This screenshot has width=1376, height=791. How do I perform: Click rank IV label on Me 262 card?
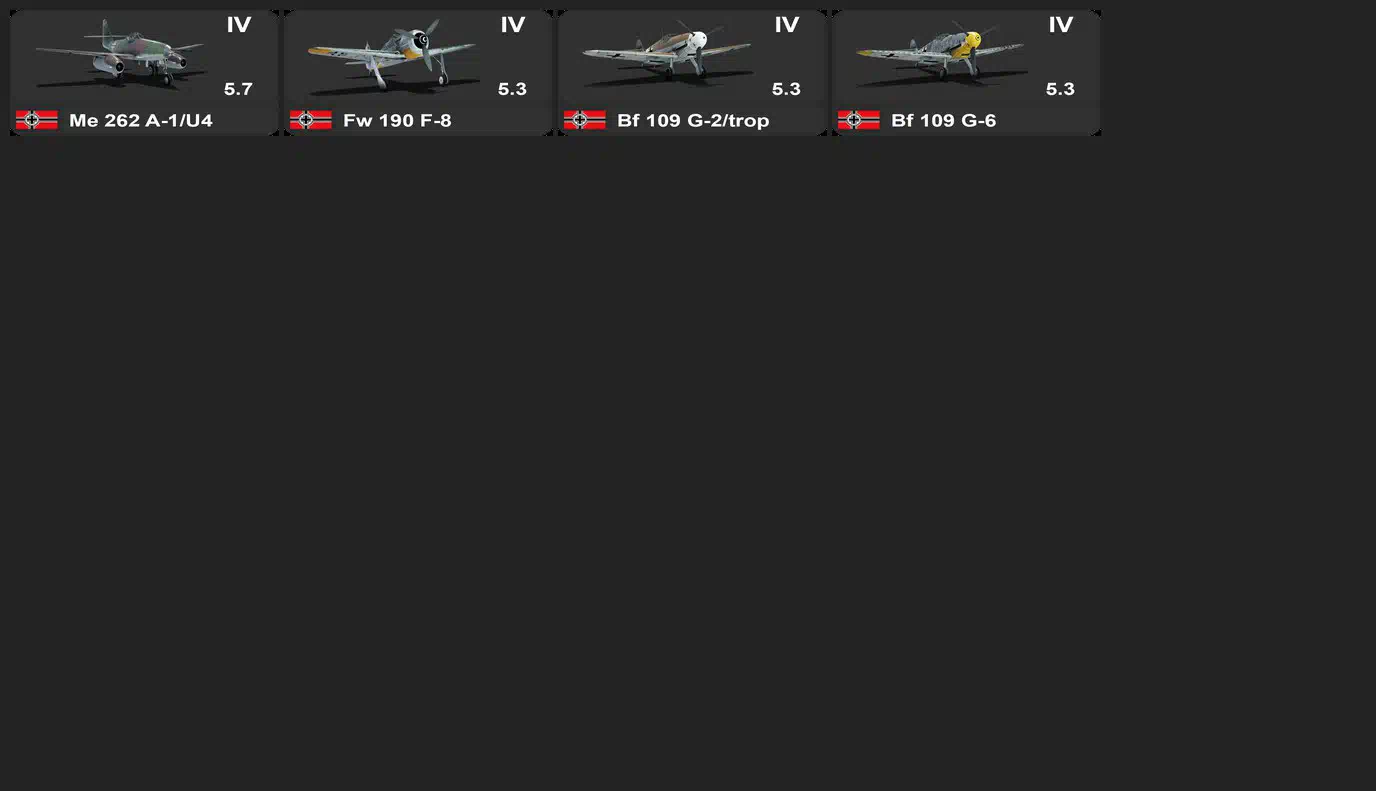[239, 25]
